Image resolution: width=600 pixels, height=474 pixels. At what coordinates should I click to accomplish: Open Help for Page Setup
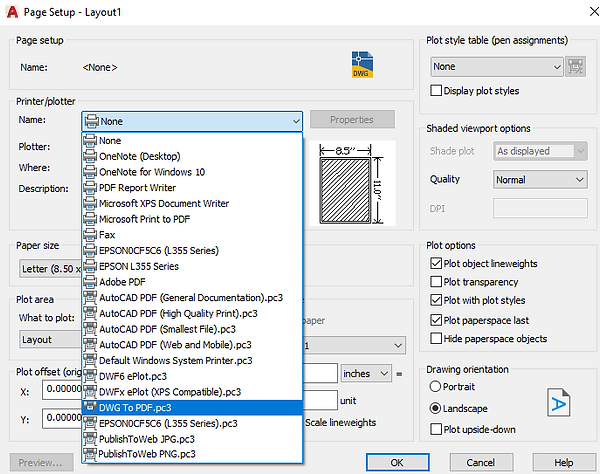564,462
